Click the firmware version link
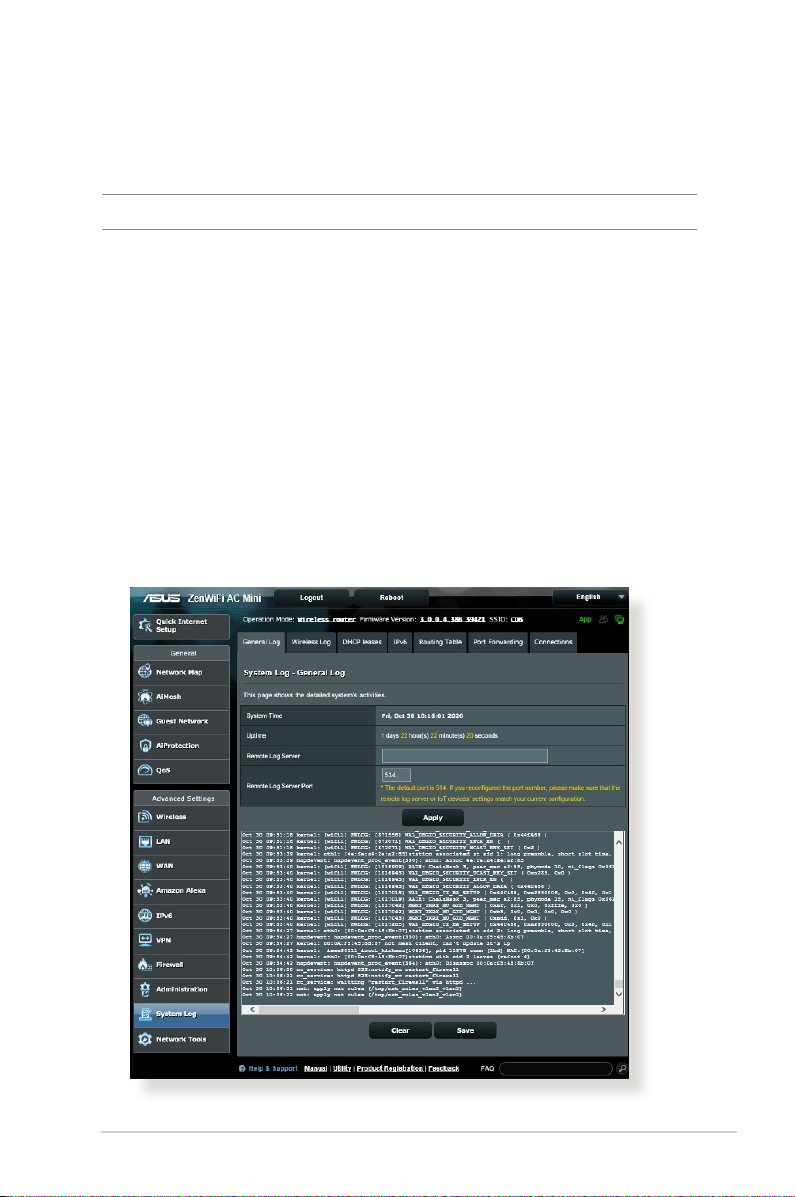The width and height of the screenshot is (795, 1197). (452, 620)
